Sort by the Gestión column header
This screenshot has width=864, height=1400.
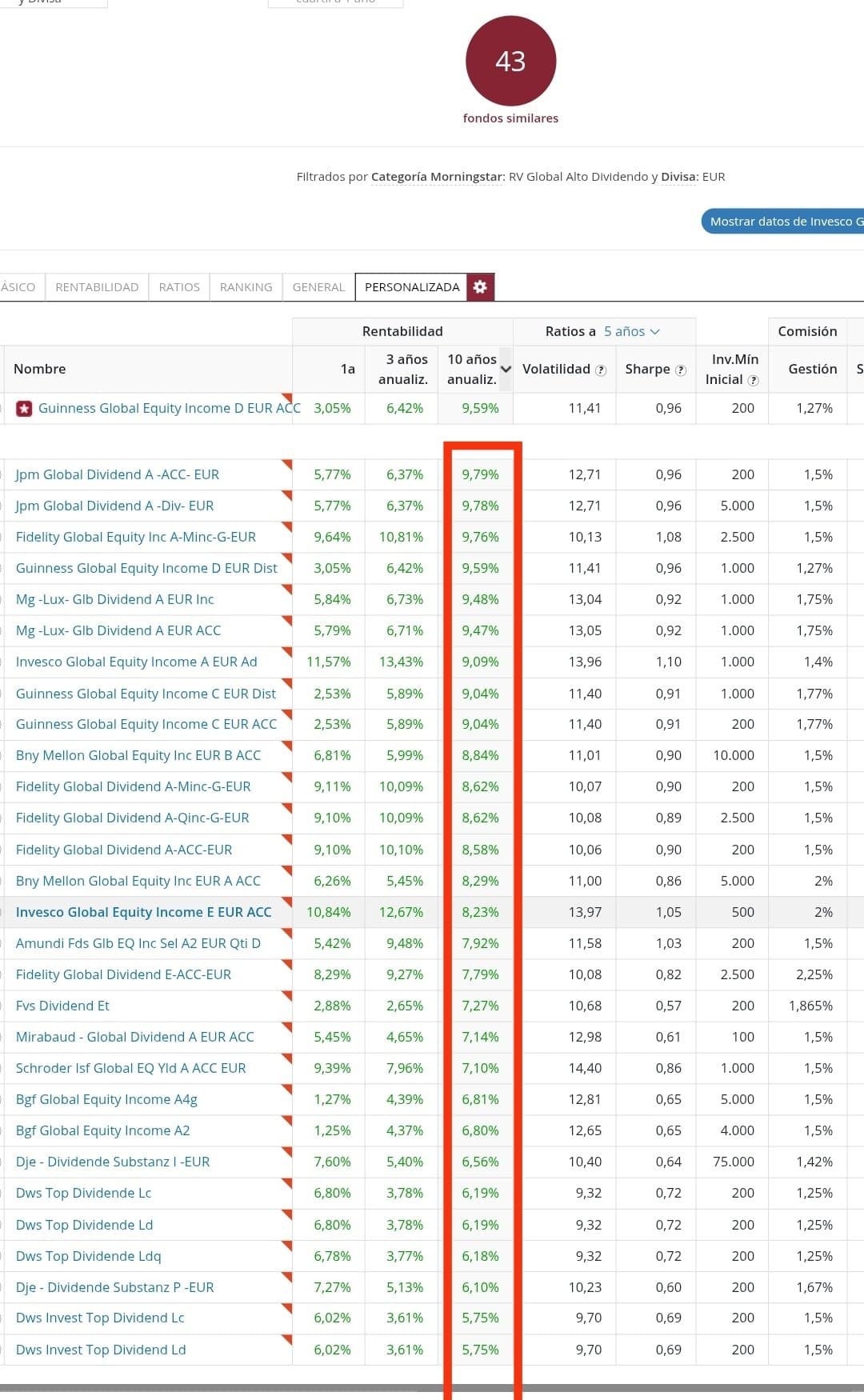(812, 369)
